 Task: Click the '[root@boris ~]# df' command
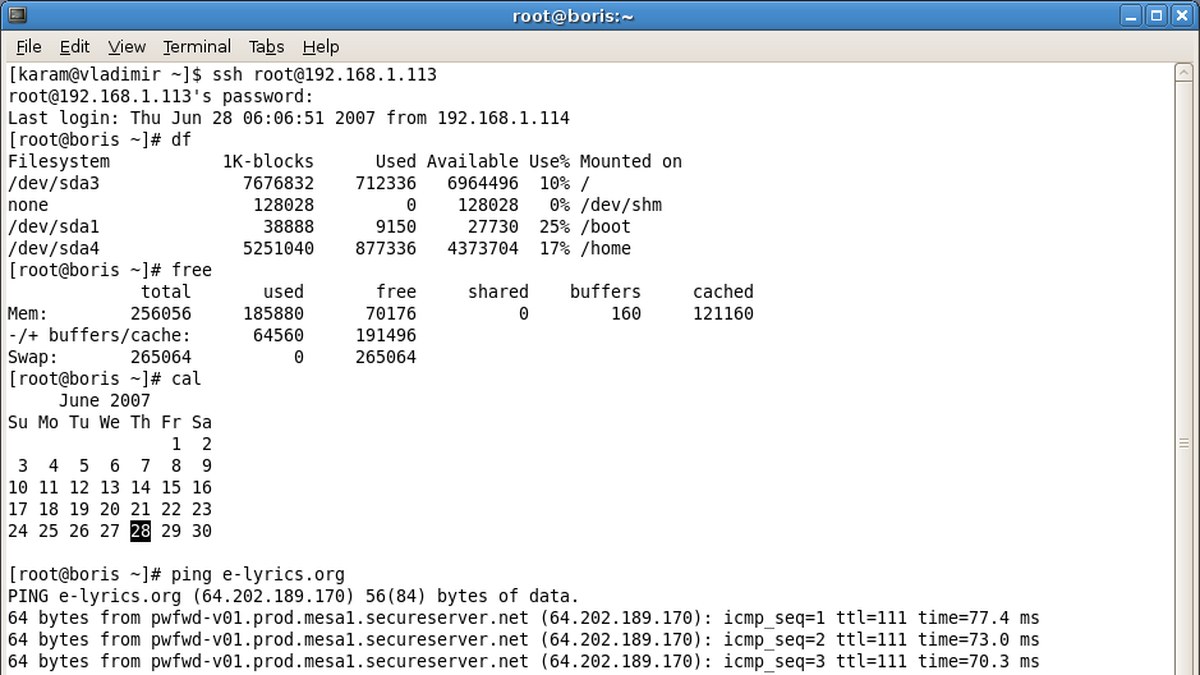[100, 140]
